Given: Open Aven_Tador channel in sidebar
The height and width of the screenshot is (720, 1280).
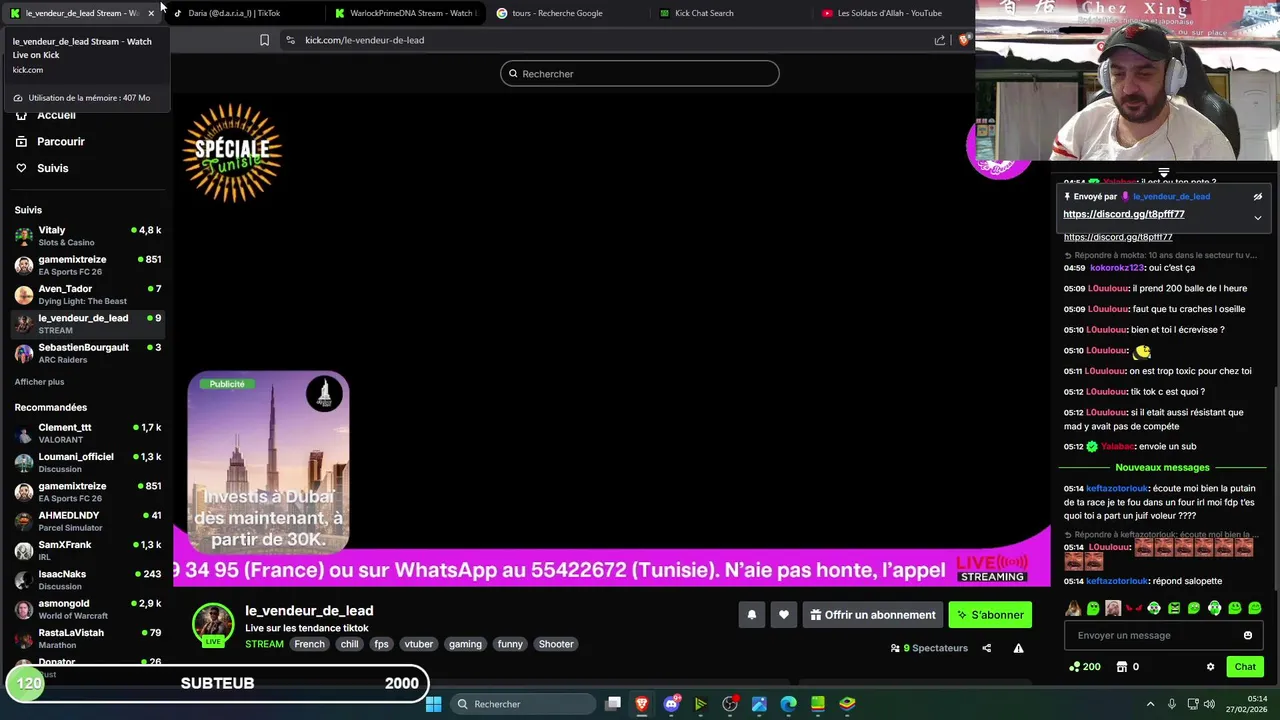Looking at the screenshot, I should click(x=86, y=295).
